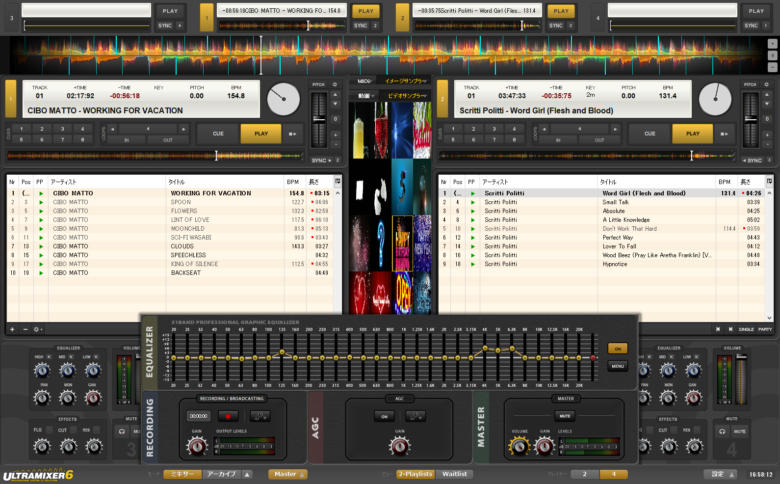Select 2-Playlists view tab
This screenshot has width=780, height=484.
click(415, 474)
